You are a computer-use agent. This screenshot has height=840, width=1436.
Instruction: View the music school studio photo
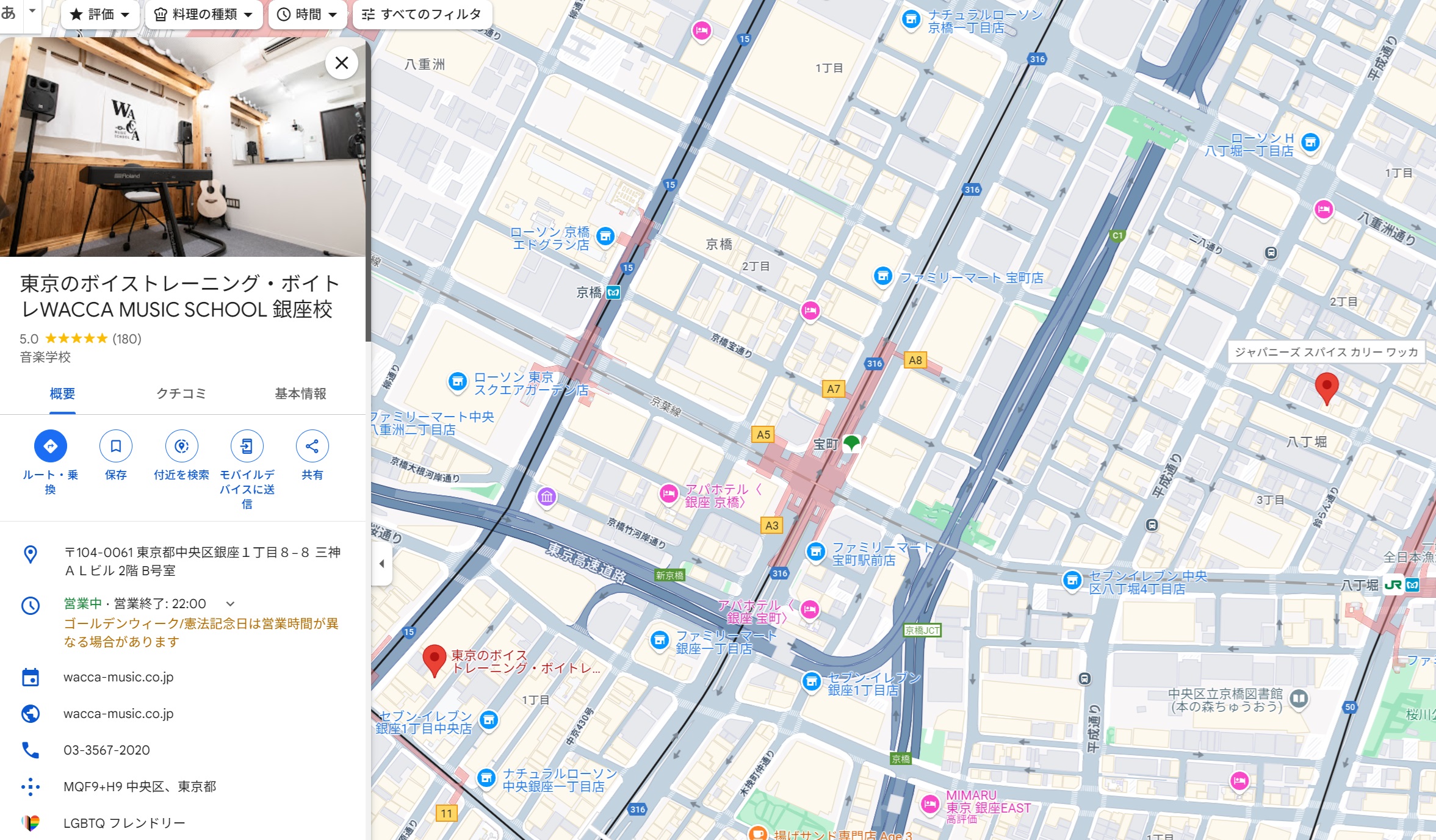click(x=182, y=146)
